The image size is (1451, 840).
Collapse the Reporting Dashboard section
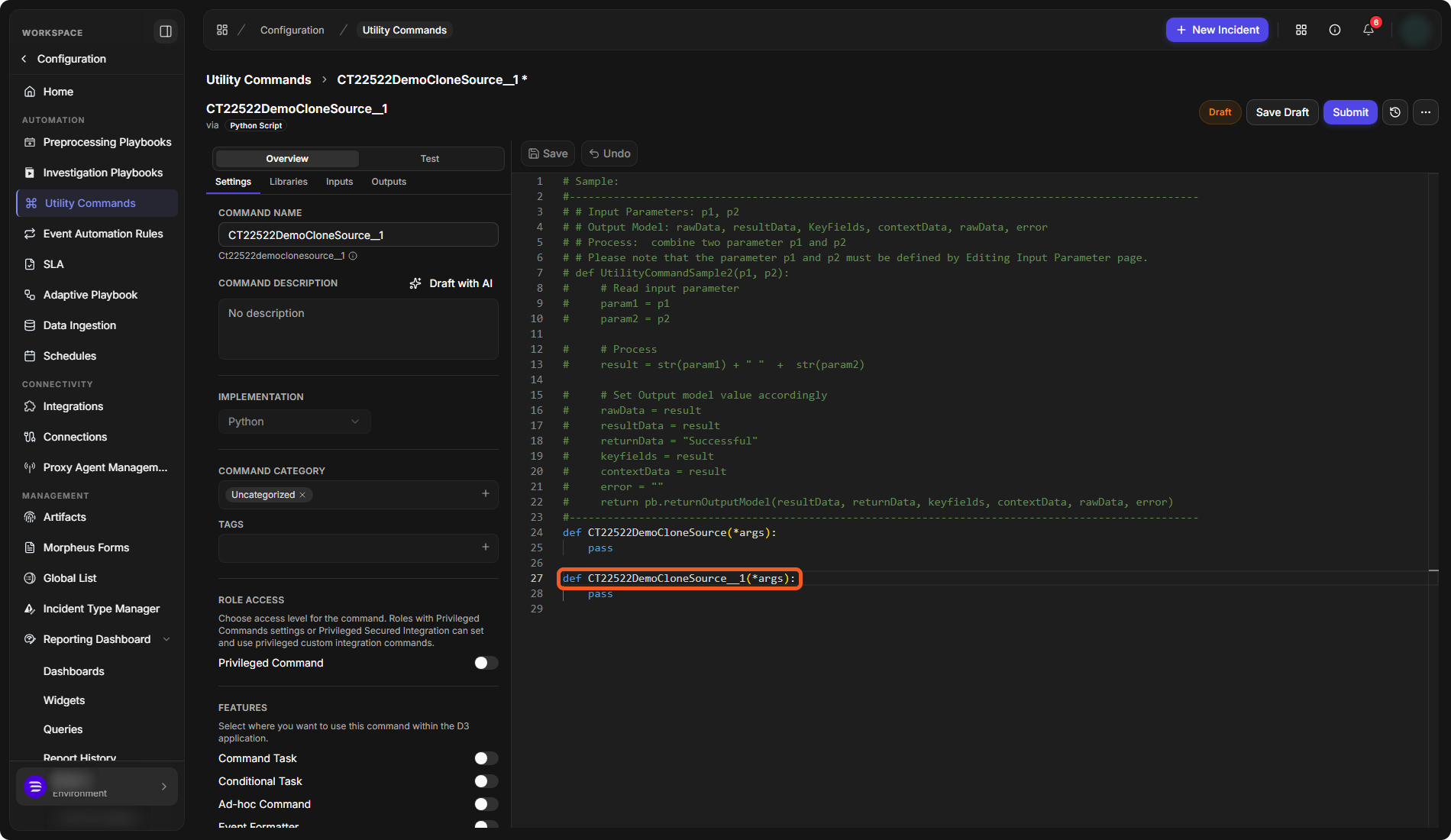point(166,639)
